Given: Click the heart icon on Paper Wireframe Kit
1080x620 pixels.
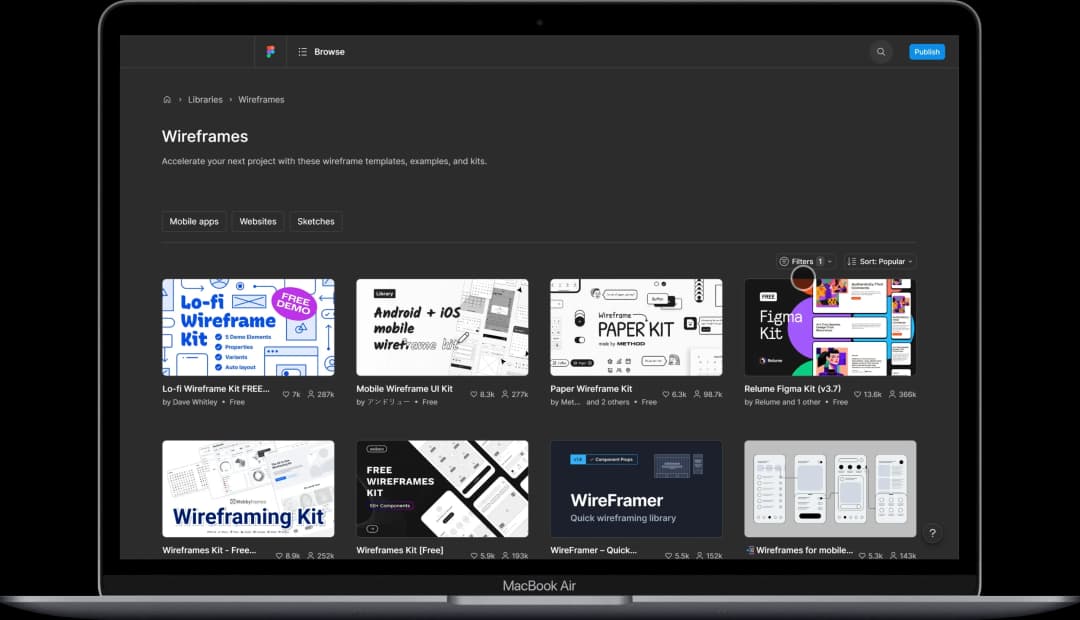Looking at the screenshot, I should [x=667, y=394].
